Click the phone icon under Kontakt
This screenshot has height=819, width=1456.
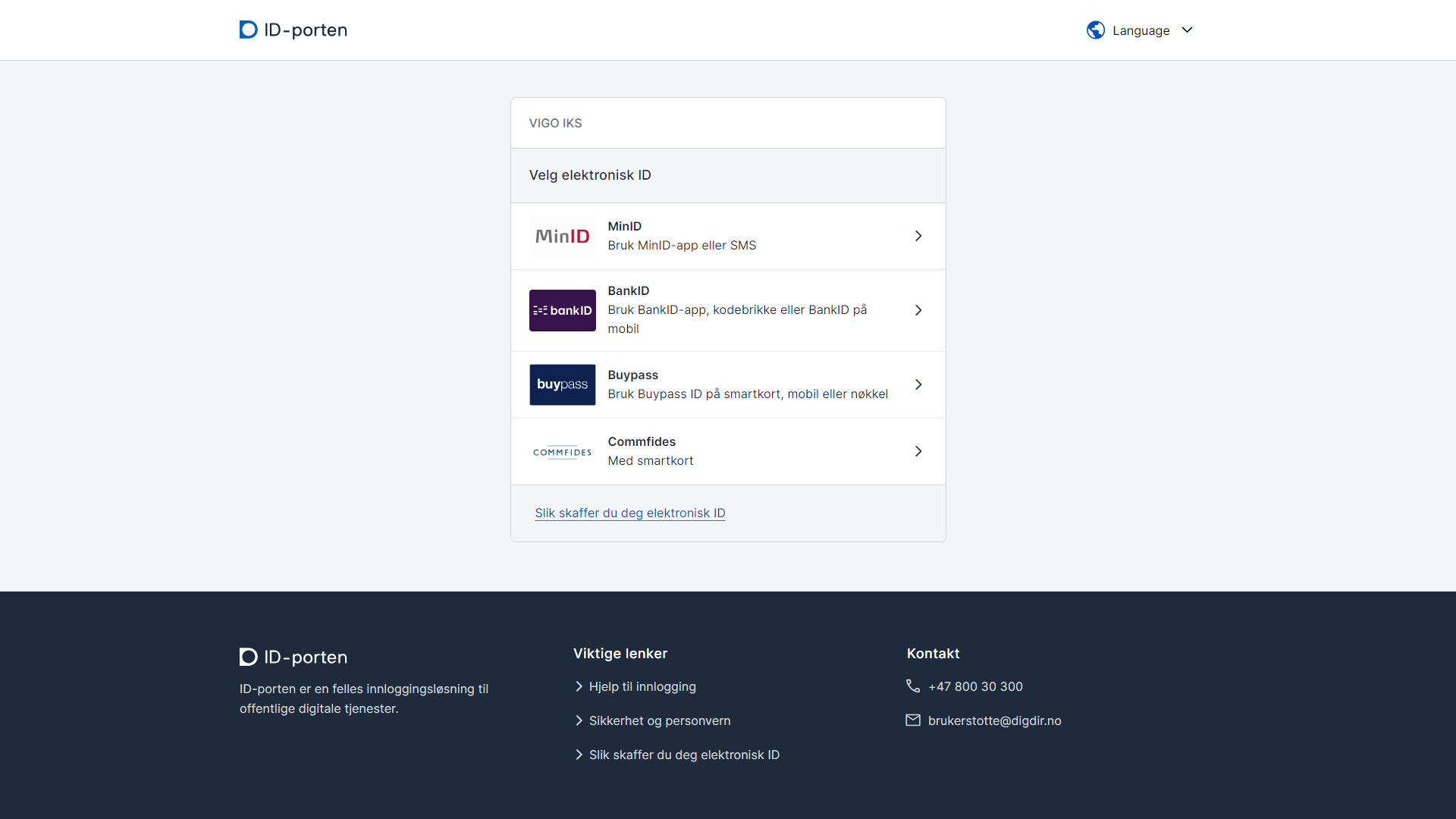913,686
